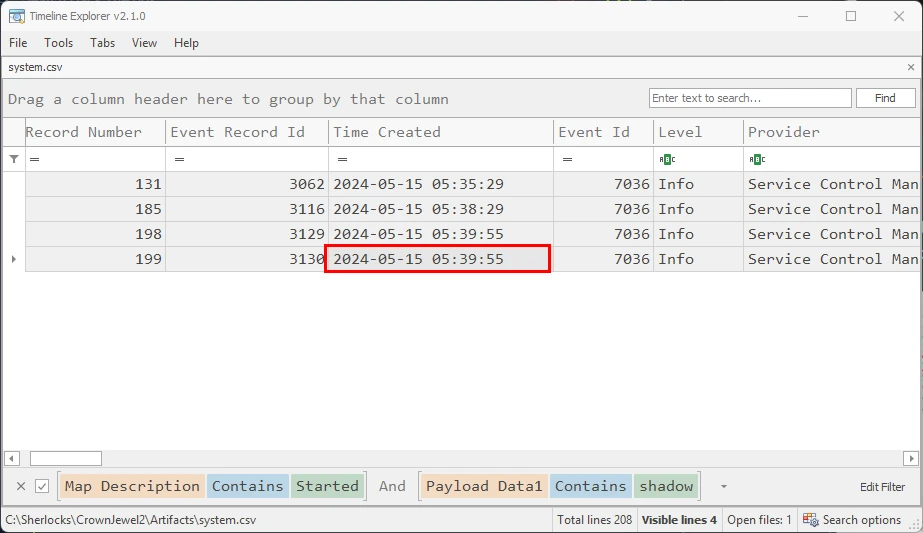Open the Tabs menu

(x=102, y=43)
